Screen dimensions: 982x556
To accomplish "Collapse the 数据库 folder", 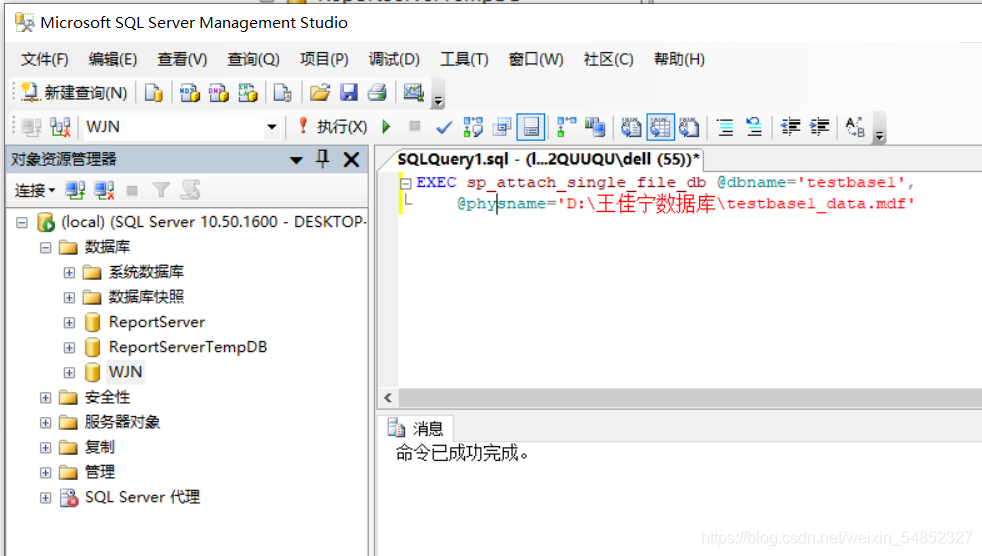I will coord(45,247).
